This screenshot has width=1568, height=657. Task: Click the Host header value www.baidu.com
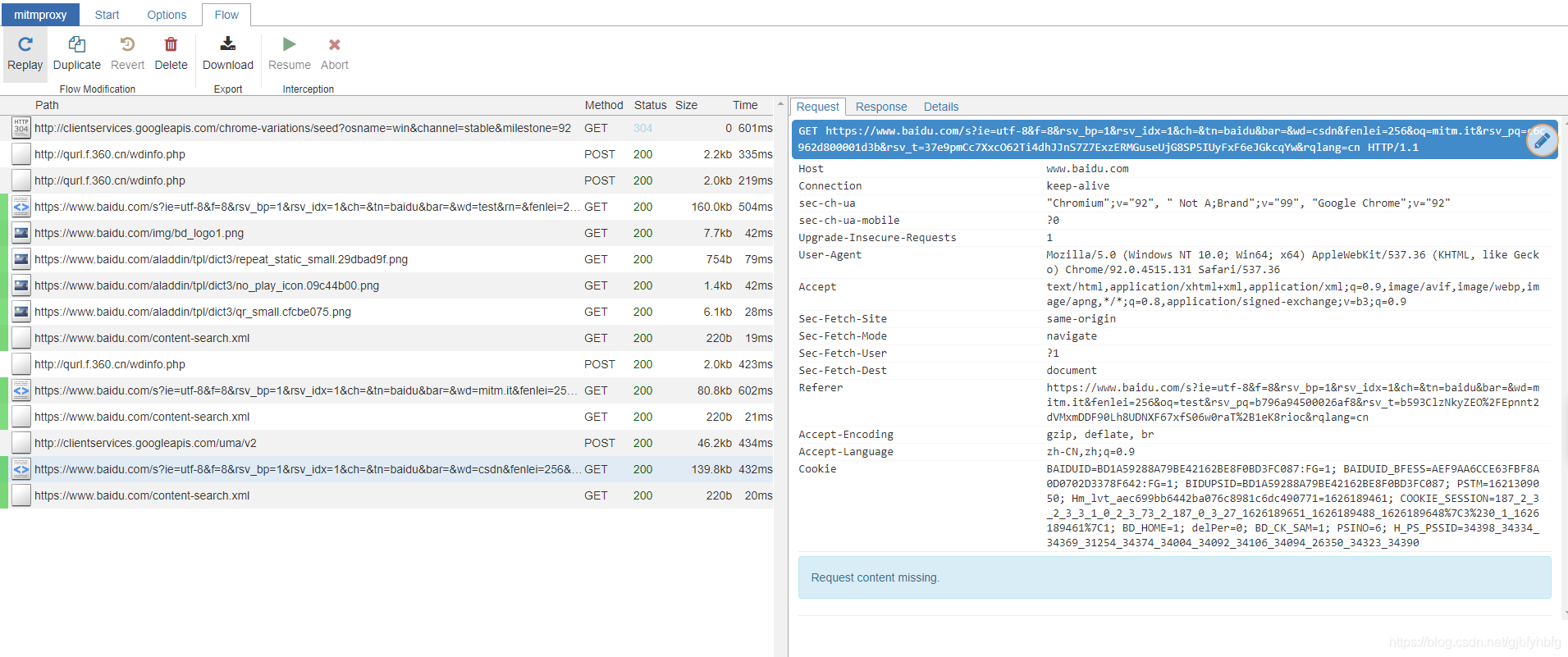[x=1087, y=169]
